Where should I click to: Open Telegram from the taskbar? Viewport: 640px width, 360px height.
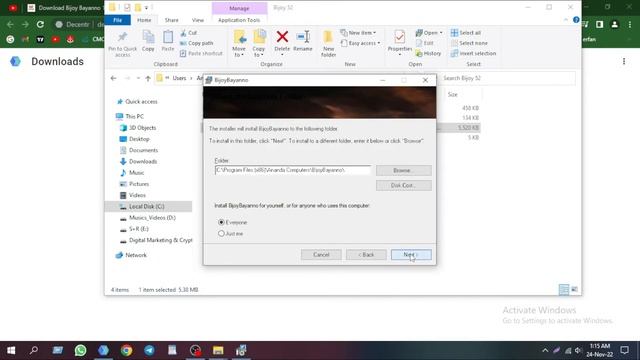point(149,350)
